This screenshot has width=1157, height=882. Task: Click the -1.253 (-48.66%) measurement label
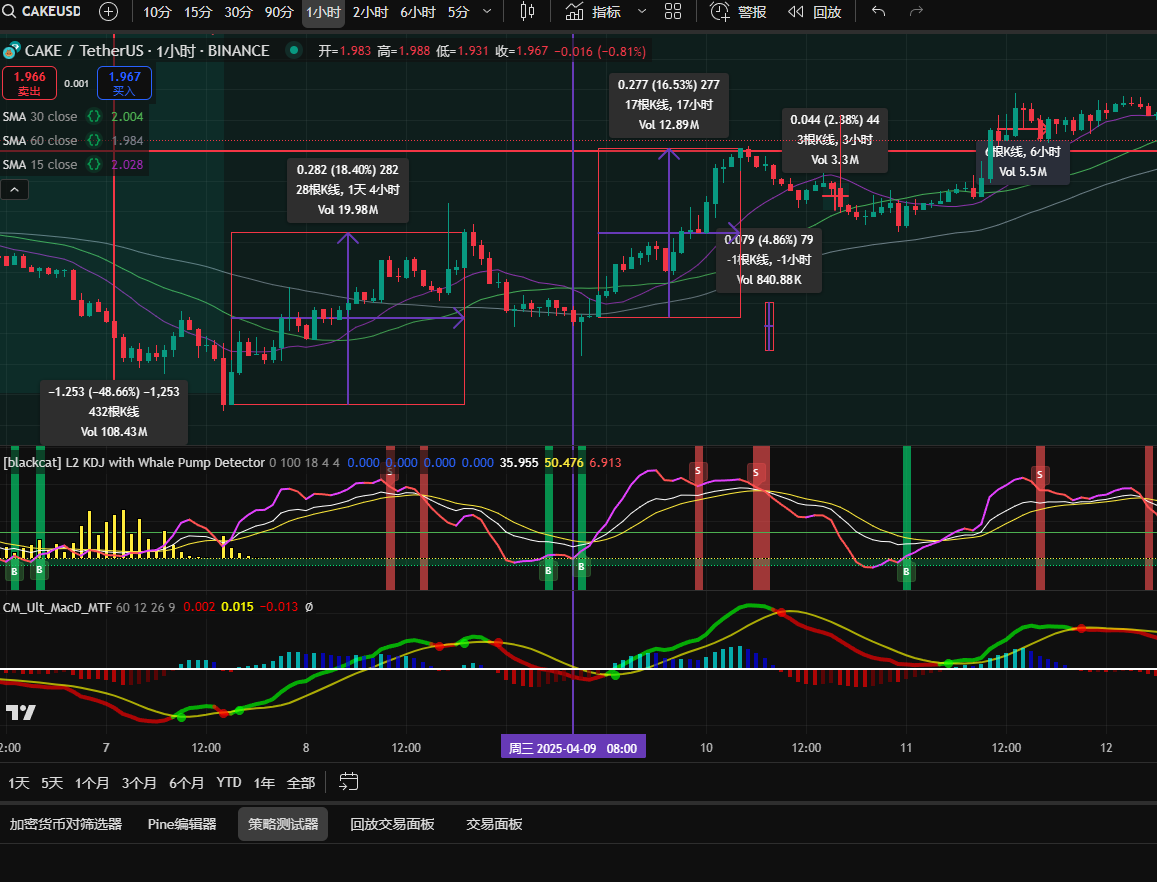click(x=114, y=412)
